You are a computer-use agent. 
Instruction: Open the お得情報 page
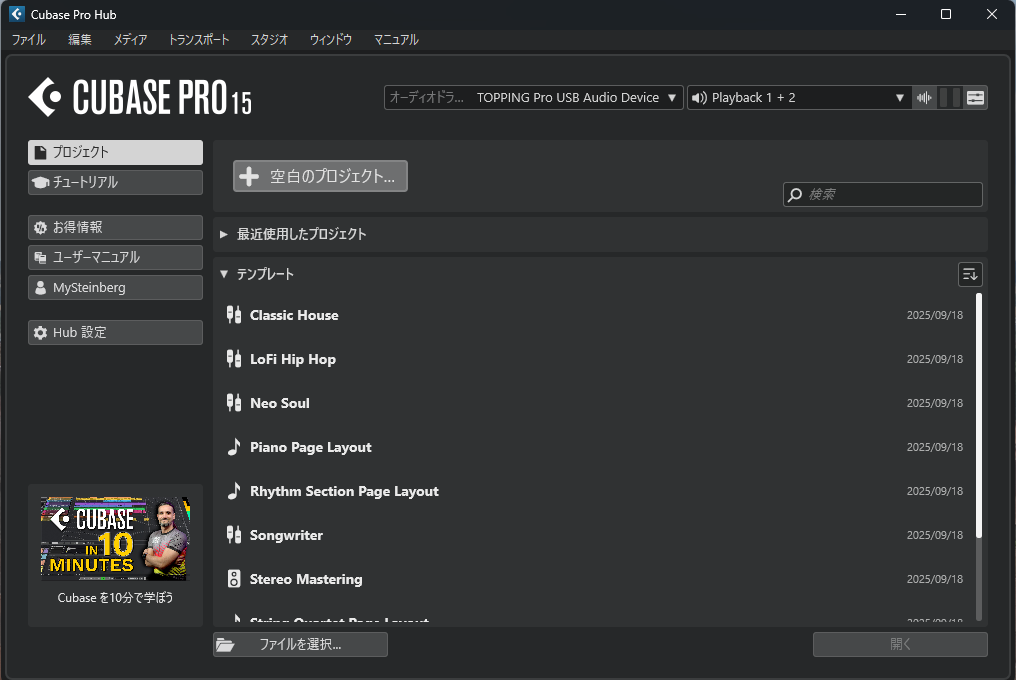click(x=115, y=228)
